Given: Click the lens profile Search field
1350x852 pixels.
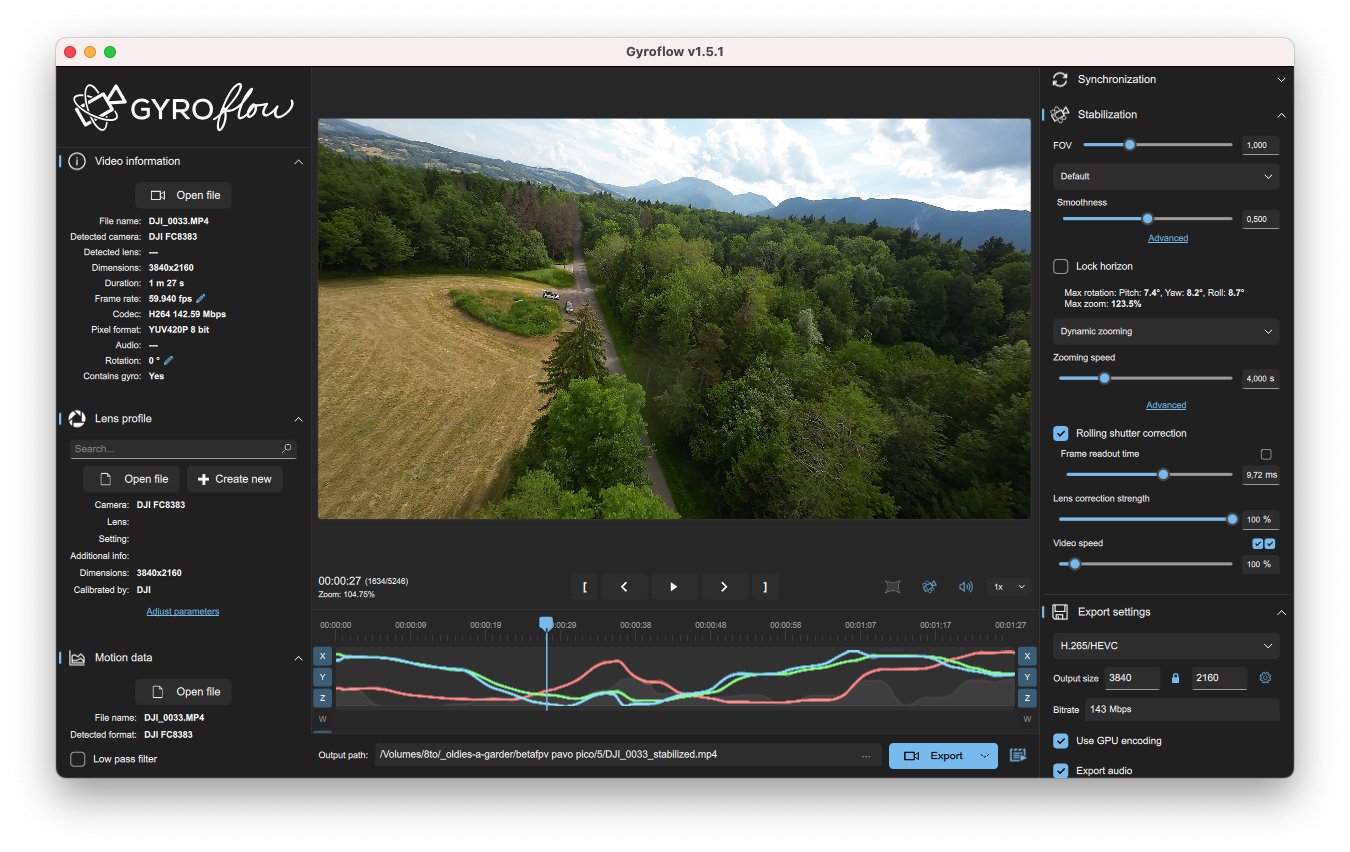Looking at the screenshot, I should 183,449.
